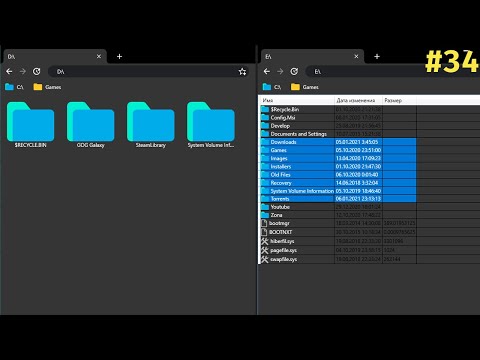Click back arrow in E:\ window
The height and width of the screenshot is (360, 480).
click(x=267, y=71)
